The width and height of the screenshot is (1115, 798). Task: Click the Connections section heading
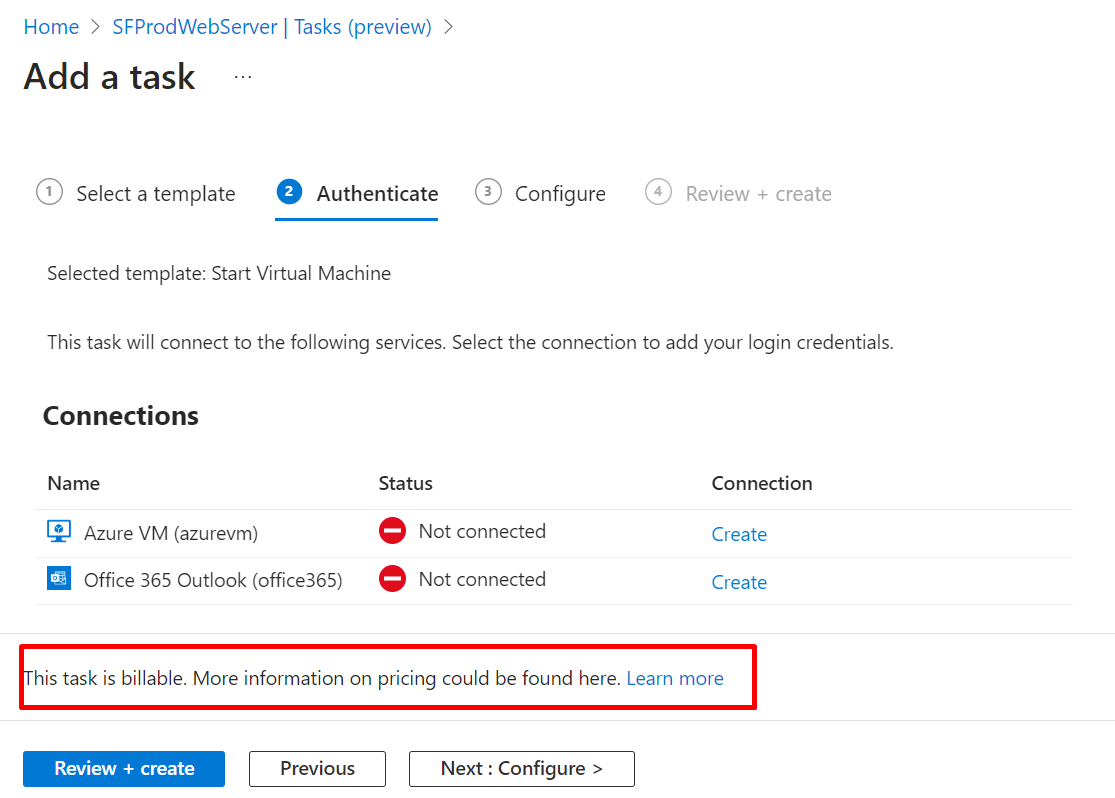tap(121, 416)
